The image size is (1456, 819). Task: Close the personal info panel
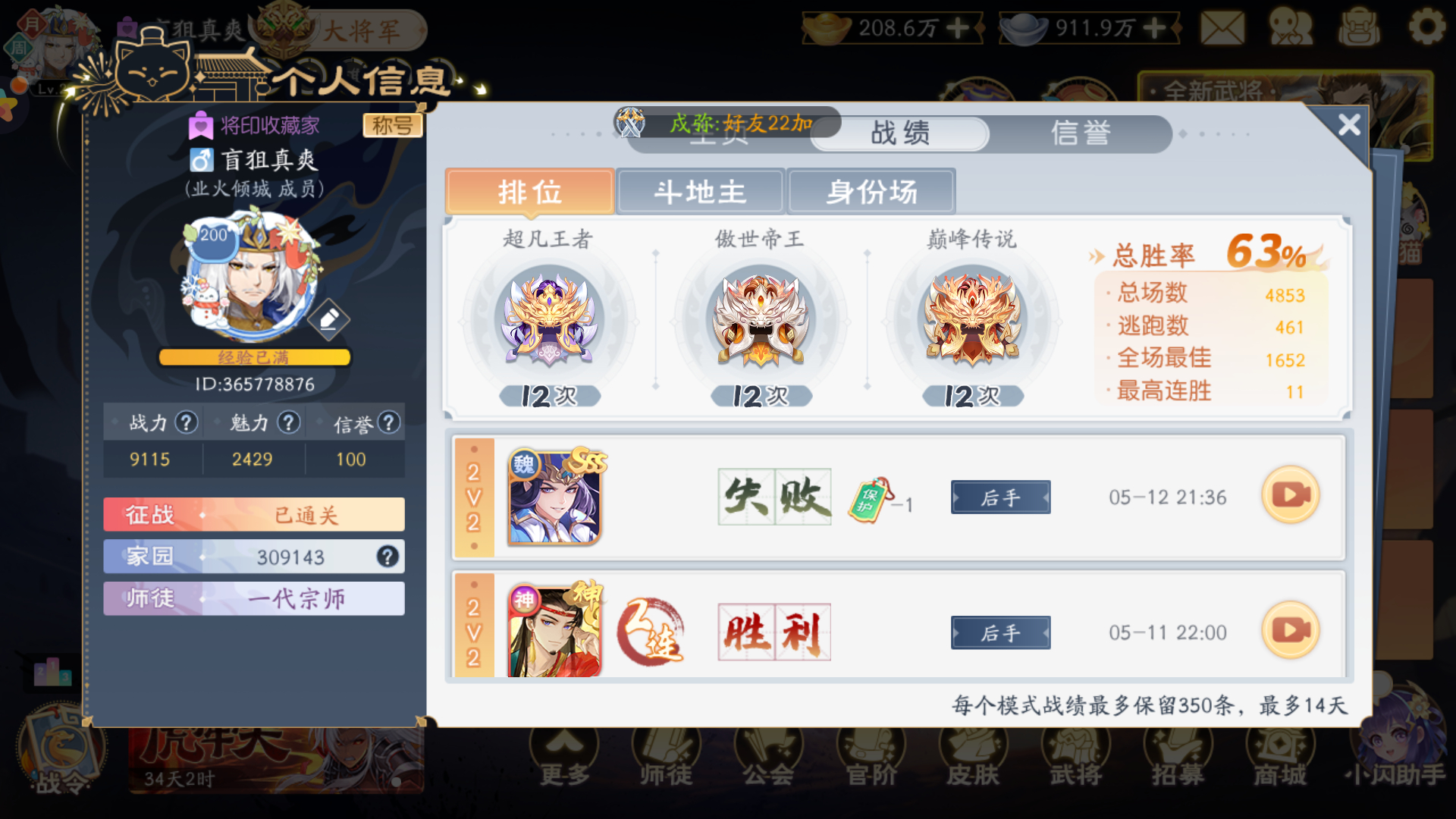[1348, 124]
